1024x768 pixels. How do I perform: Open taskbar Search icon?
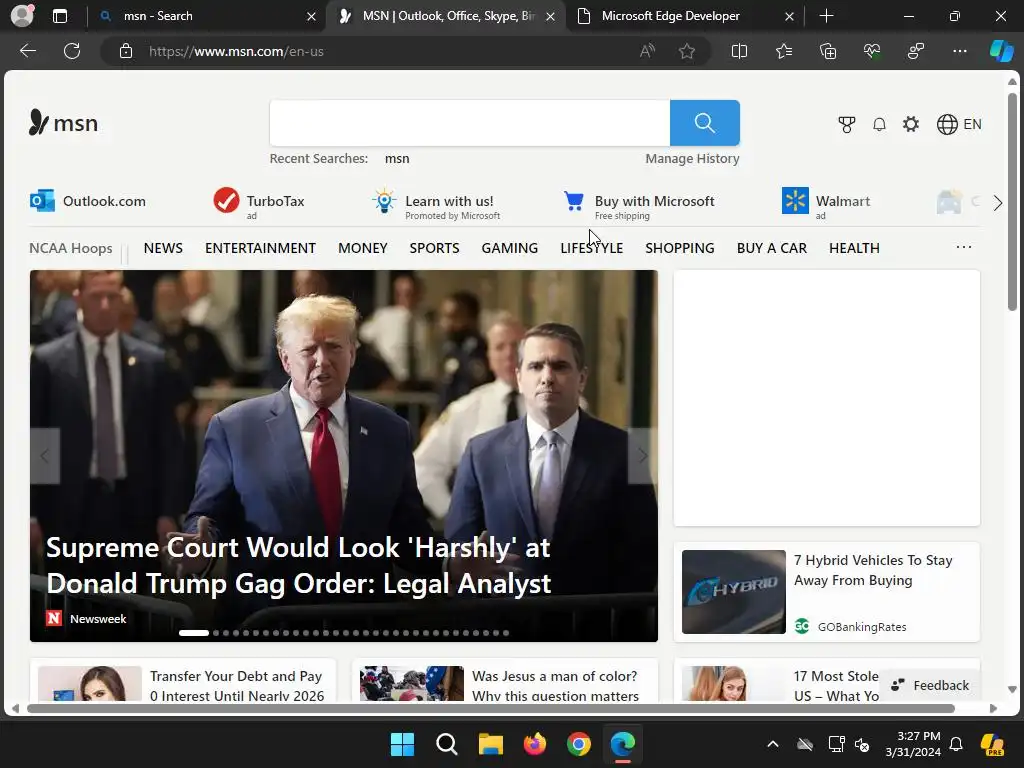[x=447, y=744]
